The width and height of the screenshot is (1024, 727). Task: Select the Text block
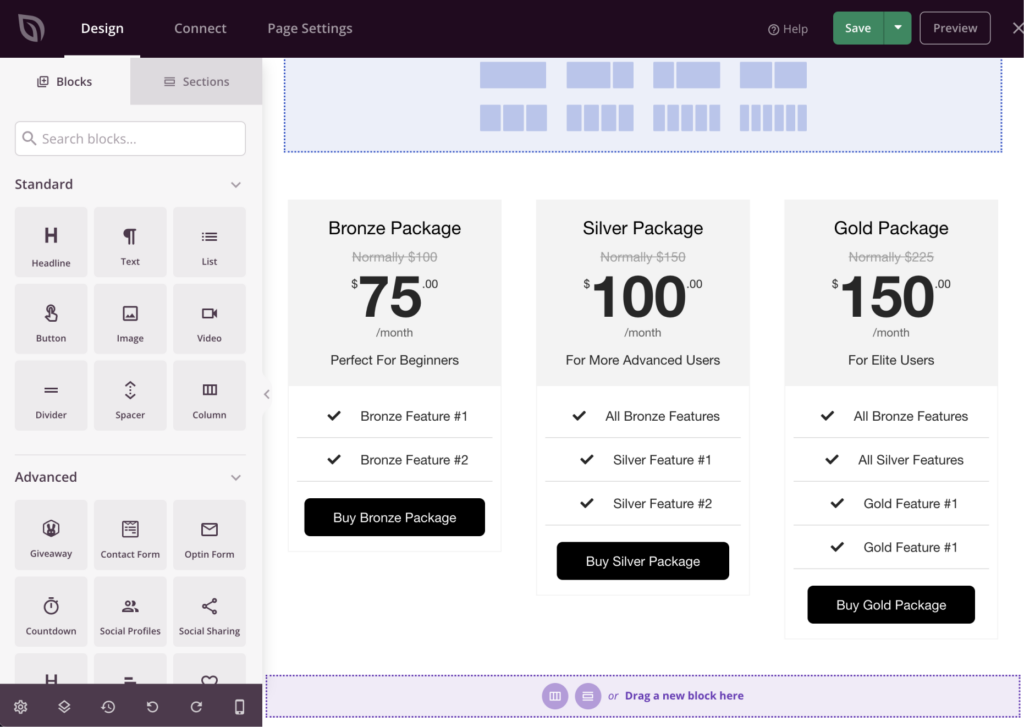130,242
